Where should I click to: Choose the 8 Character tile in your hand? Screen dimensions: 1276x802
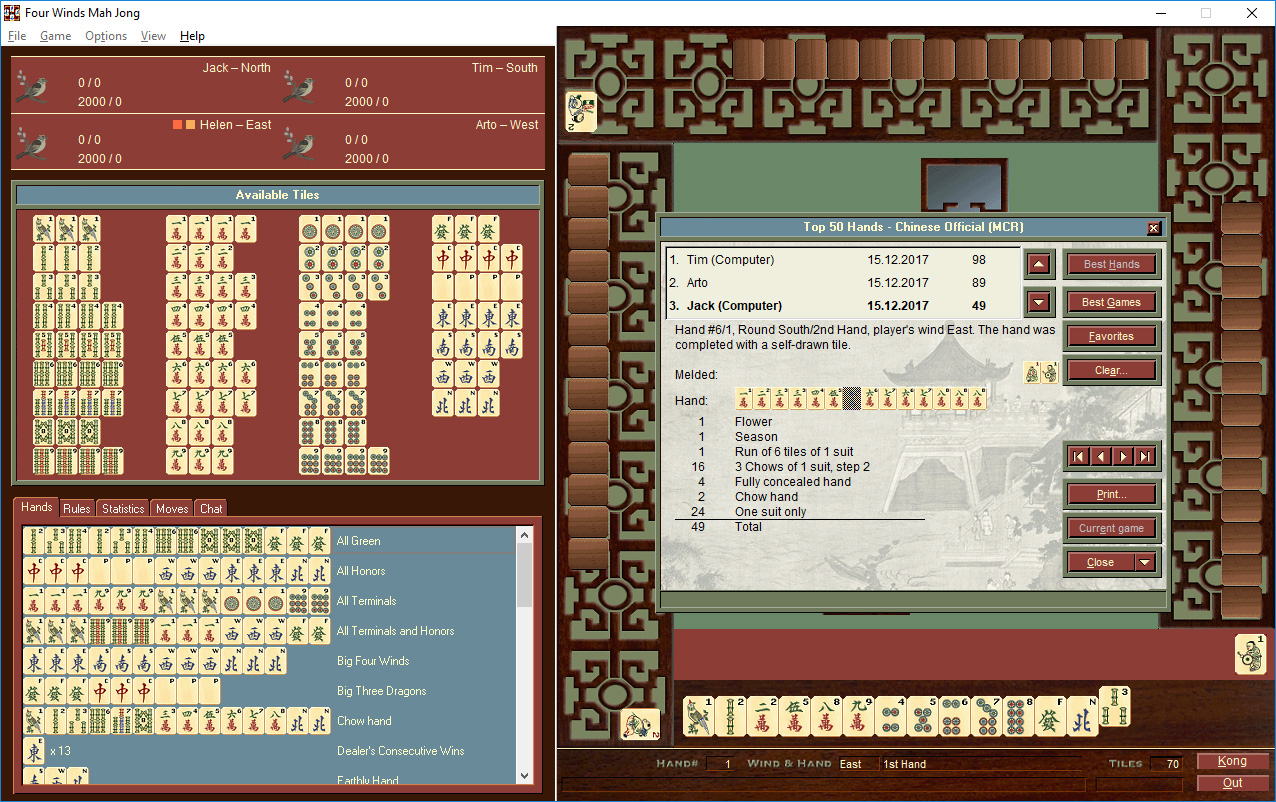(x=826, y=717)
